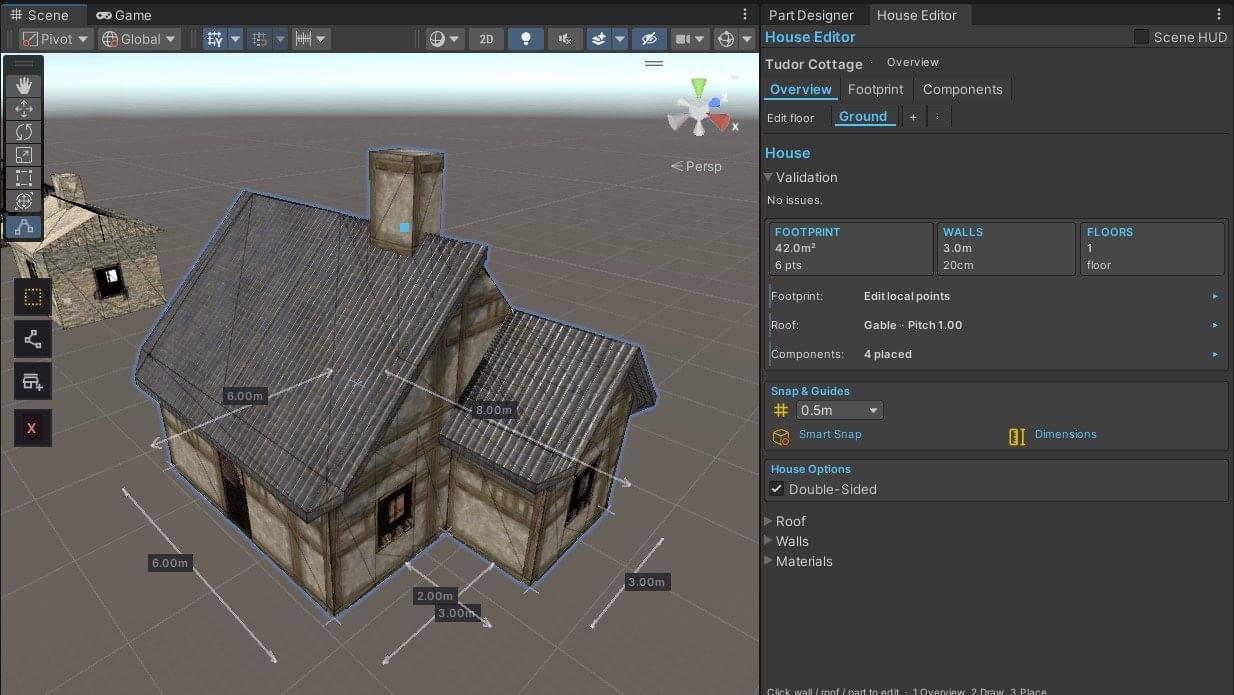Image resolution: width=1234 pixels, height=695 pixels.
Task: Click the Dimensions link
Action: pos(1066,434)
